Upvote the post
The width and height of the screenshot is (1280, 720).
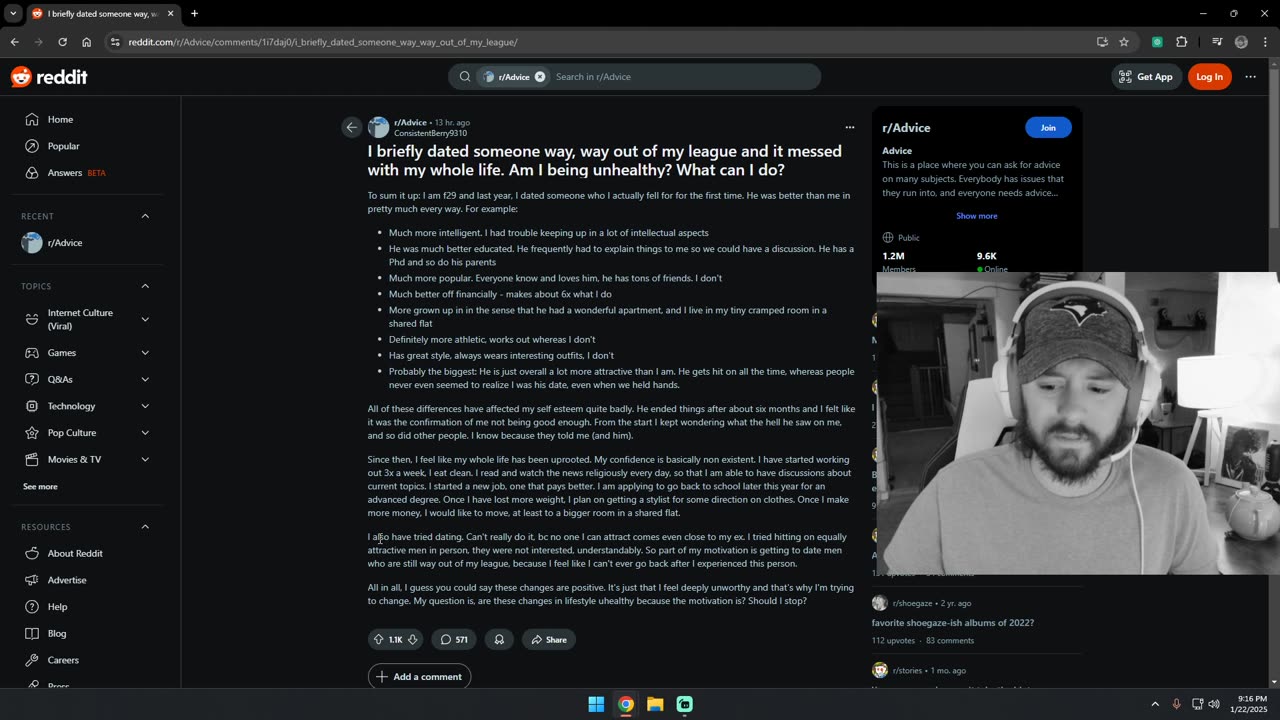378,640
